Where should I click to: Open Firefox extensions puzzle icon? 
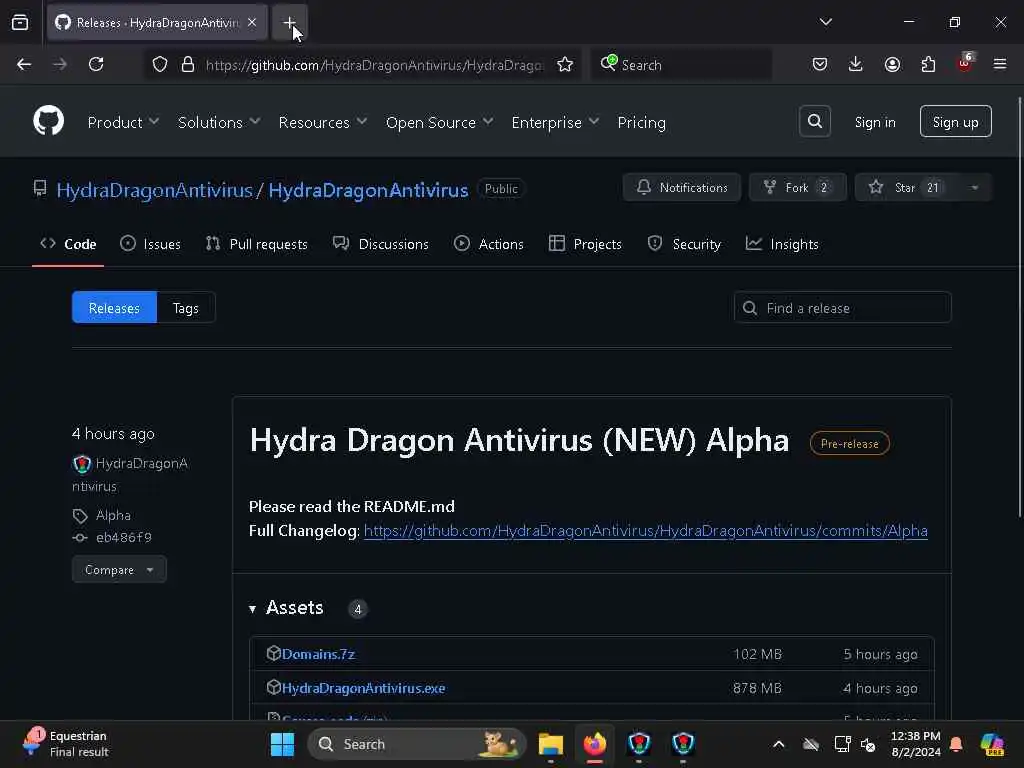[928, 64]
